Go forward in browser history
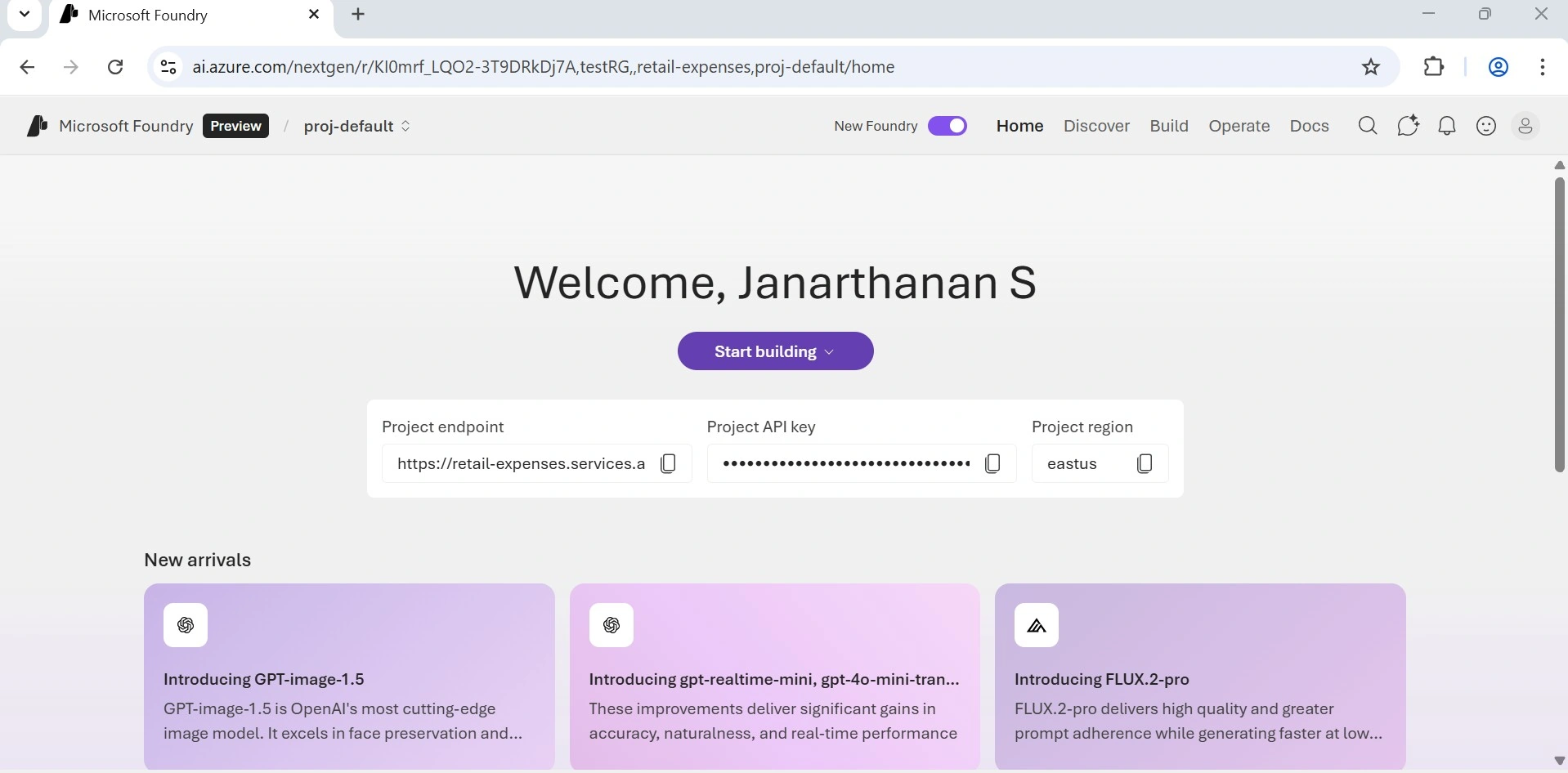Image resolution: width=1568 pixels, height=773 pixels. click(x=71, y=67)
